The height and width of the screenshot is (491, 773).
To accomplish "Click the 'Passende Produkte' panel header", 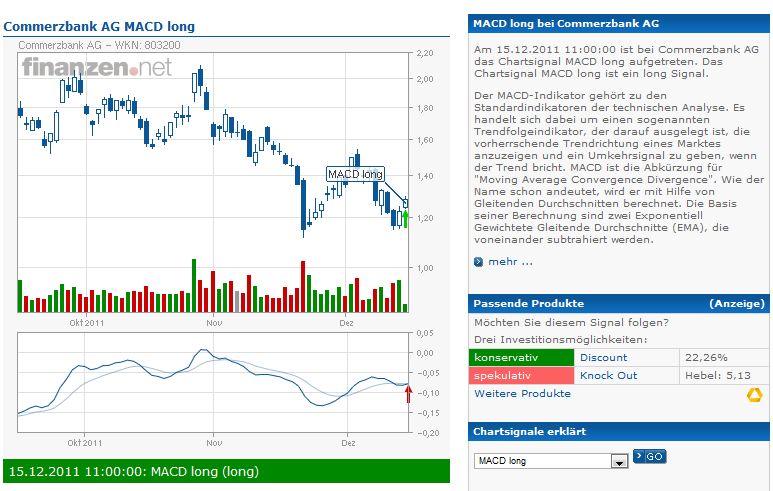I will [528, 303].
